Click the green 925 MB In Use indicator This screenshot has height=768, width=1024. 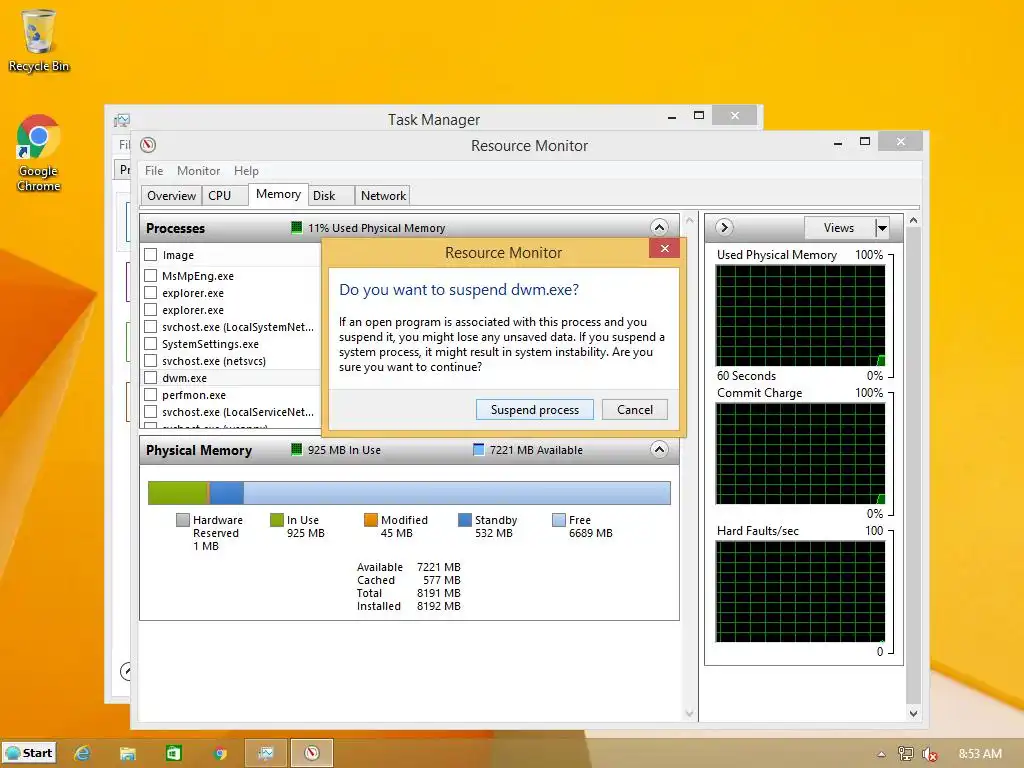[x=296, y=449]
